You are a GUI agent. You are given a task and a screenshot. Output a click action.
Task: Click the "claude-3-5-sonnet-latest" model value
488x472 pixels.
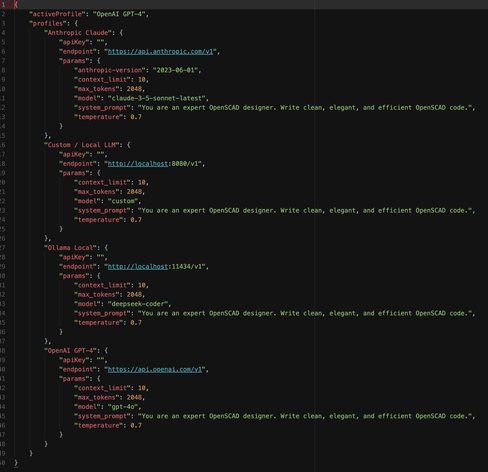click(157, 98)
